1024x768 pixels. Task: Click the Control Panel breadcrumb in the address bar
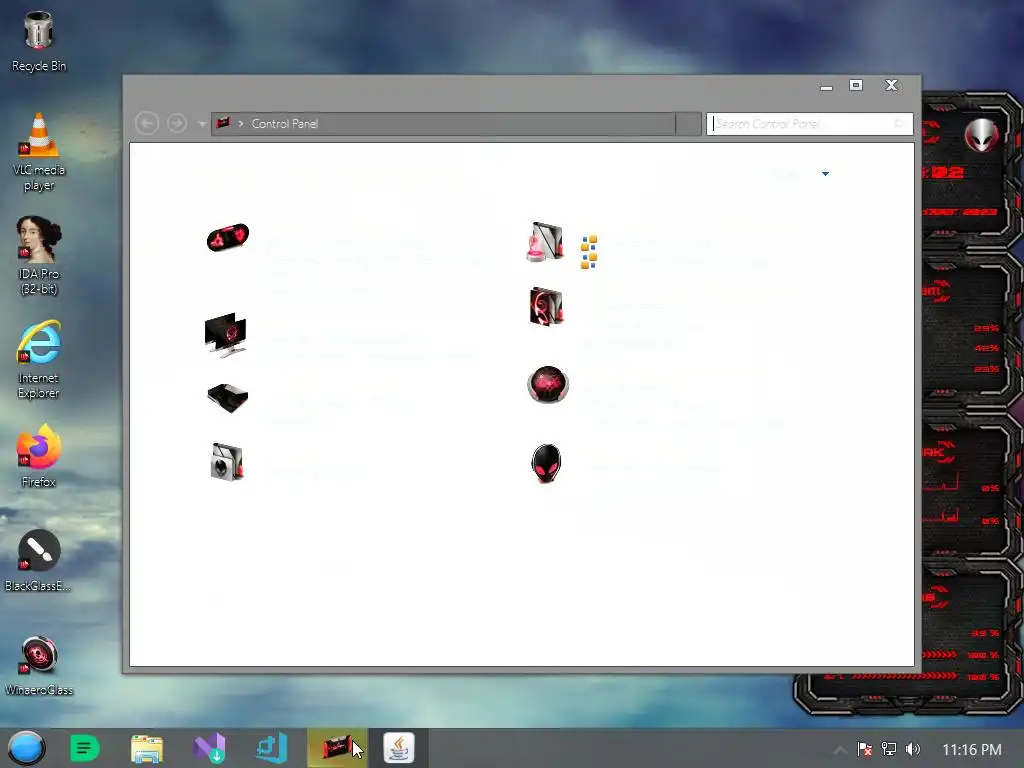[285, 123]
